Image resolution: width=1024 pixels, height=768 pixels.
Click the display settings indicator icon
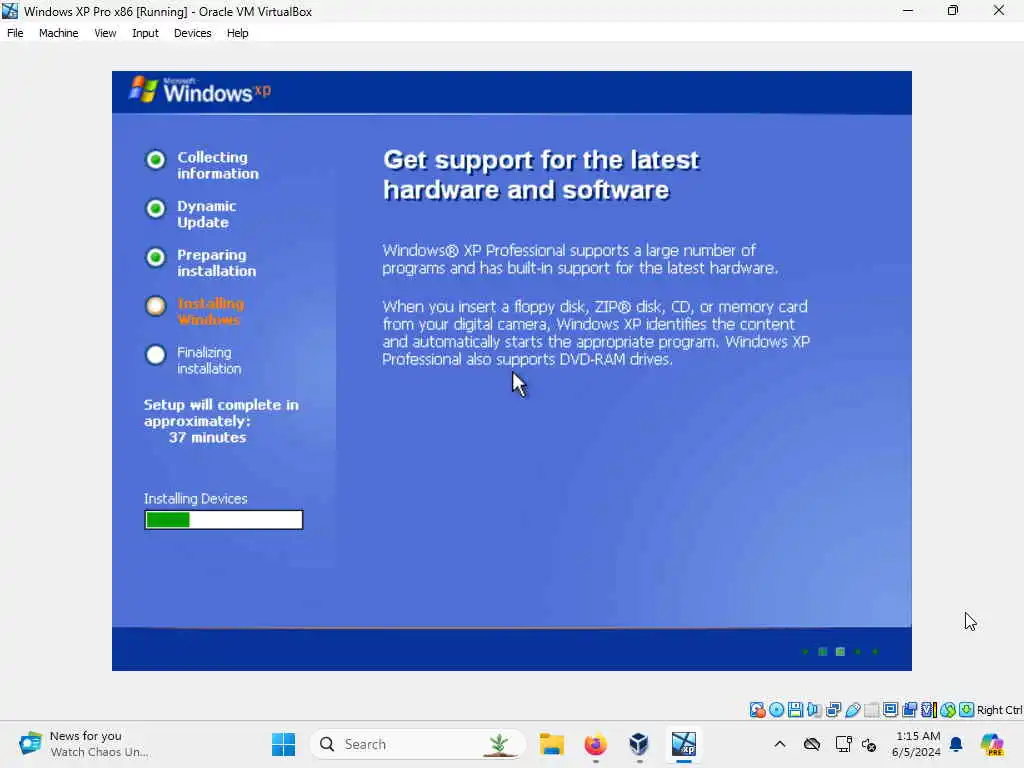[890, 710]
